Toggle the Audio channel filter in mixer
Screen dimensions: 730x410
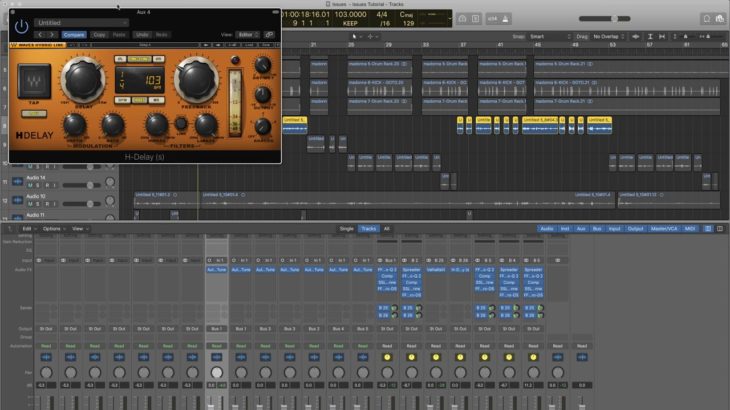[547, 229]
